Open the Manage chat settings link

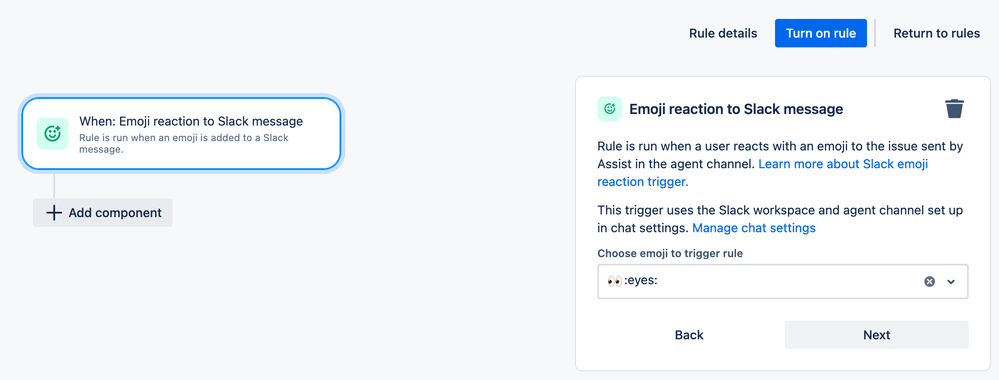(x=754, y=228)
